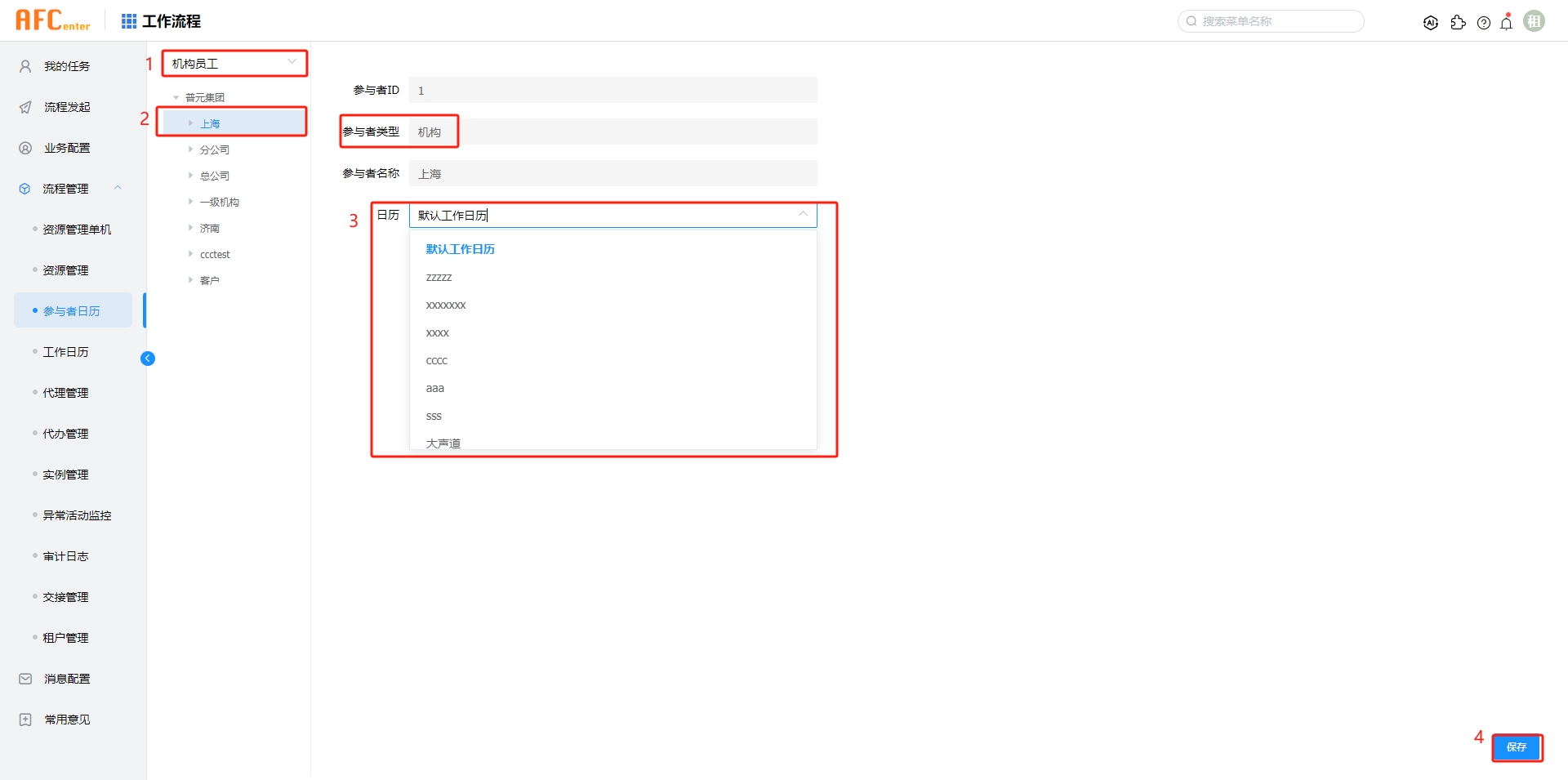Screen dimensions: 1568x780
Task: Go to 我的任务 menu
Action: (67, 66)
